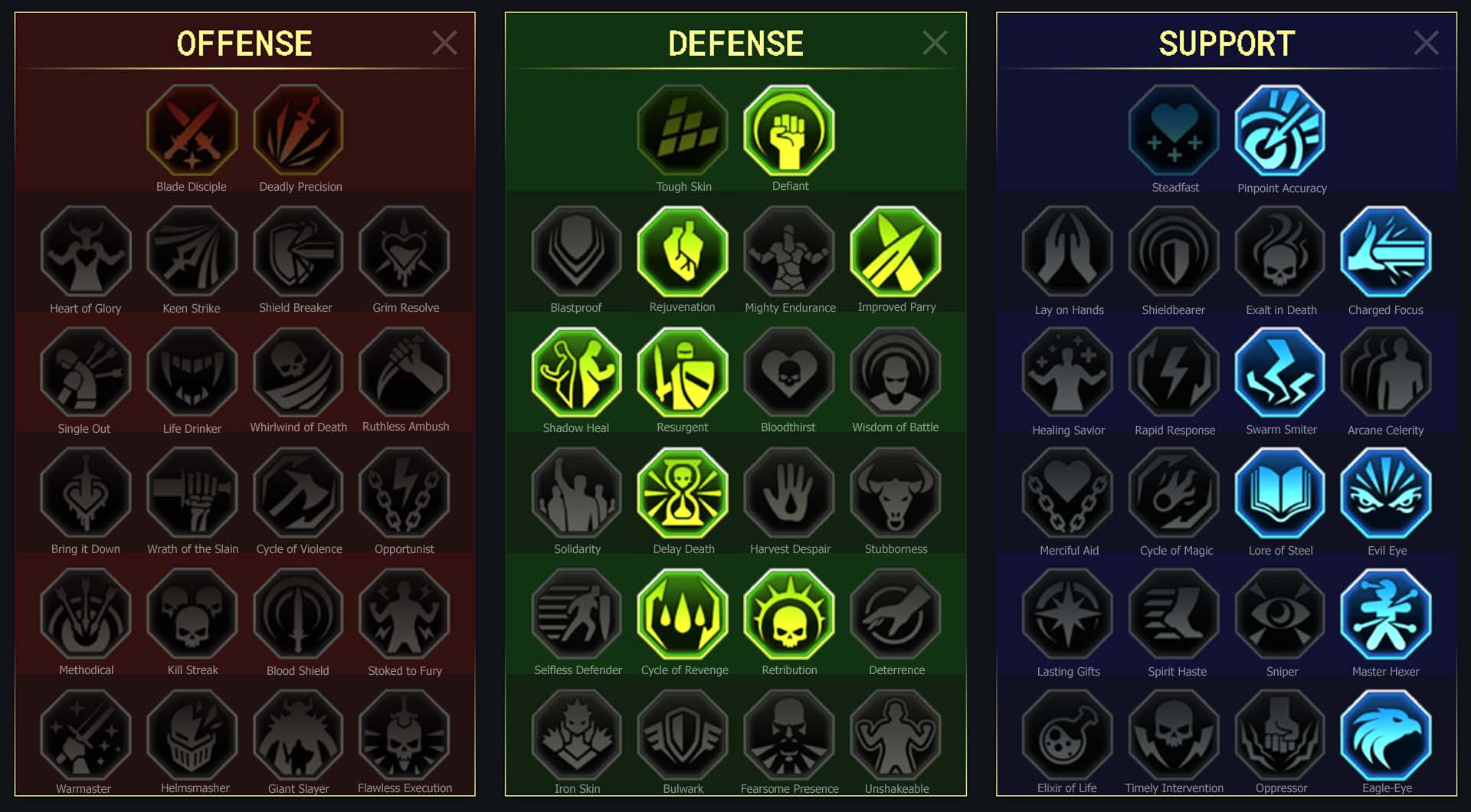This screenshot has height=812, width=1471.
Task: Pick the Giant Slayer mastery icon
Action: (x=298, y=735)
